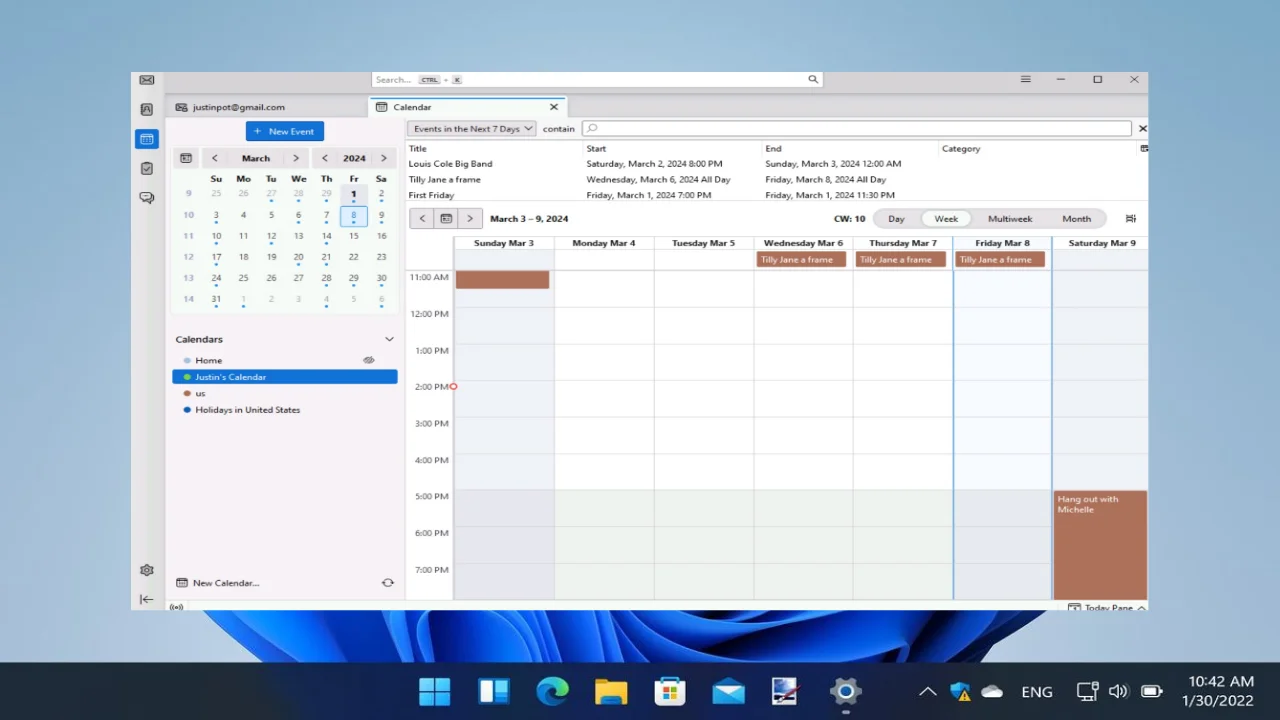This screenshot has width=1280, height=720.
Task: Open Events in the Next 7 Days dropdown
Action: pos(471,128)
